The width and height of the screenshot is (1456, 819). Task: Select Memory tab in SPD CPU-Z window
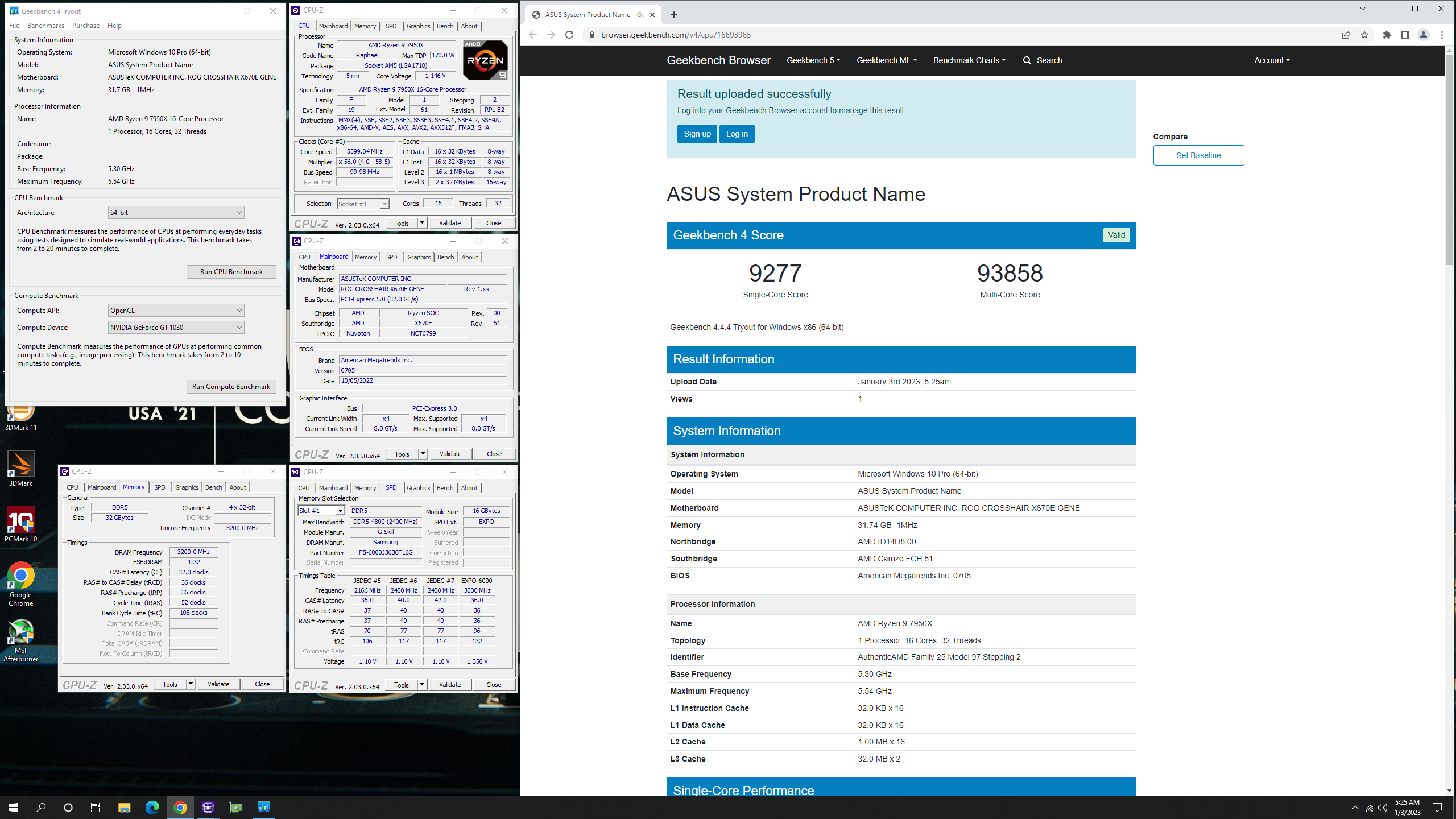point(365,488)
